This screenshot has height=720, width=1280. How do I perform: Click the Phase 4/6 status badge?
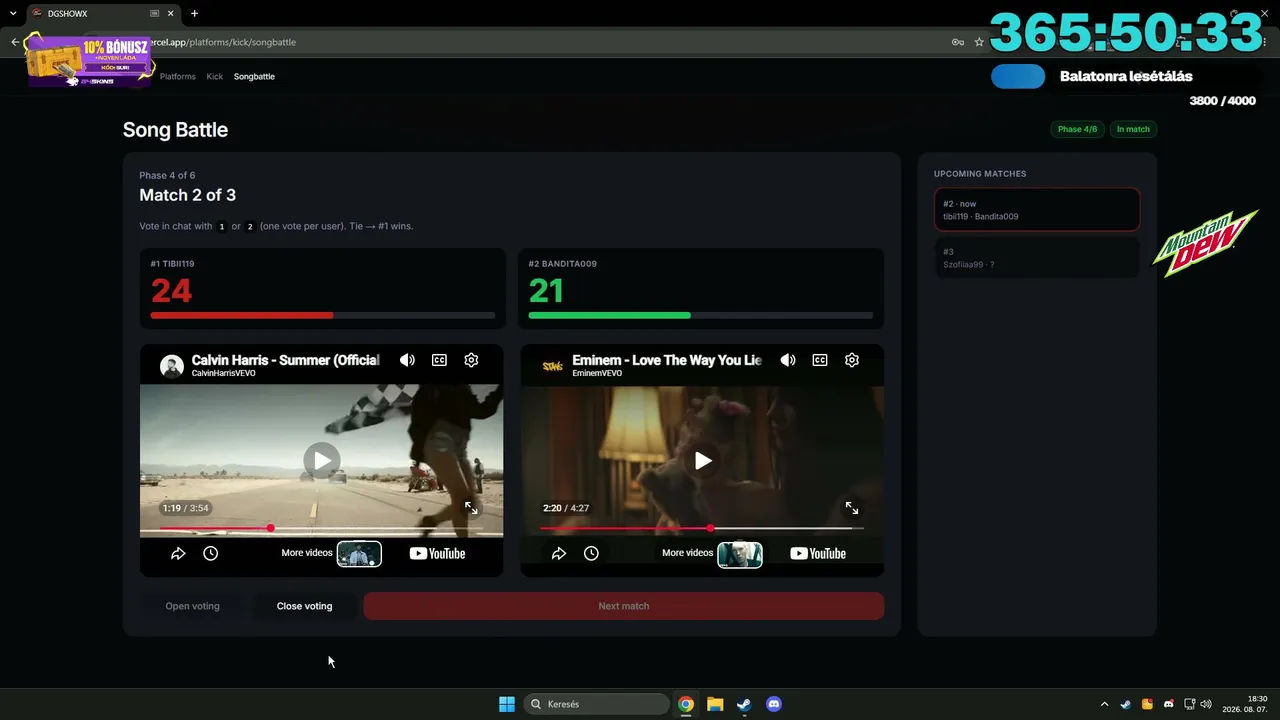1077,129
